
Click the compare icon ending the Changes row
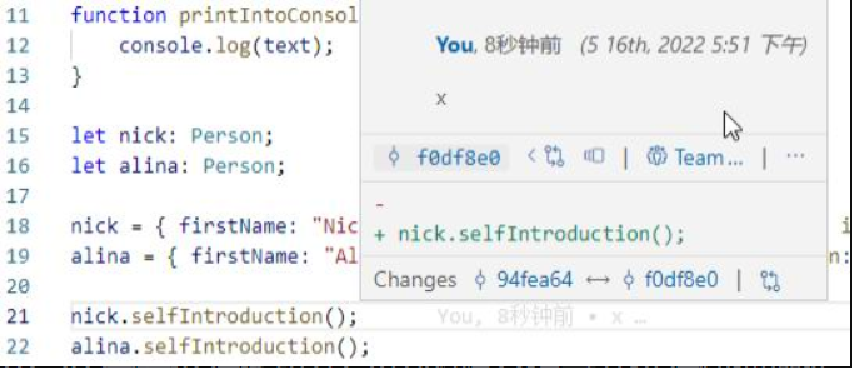click(x=770, y=280)
